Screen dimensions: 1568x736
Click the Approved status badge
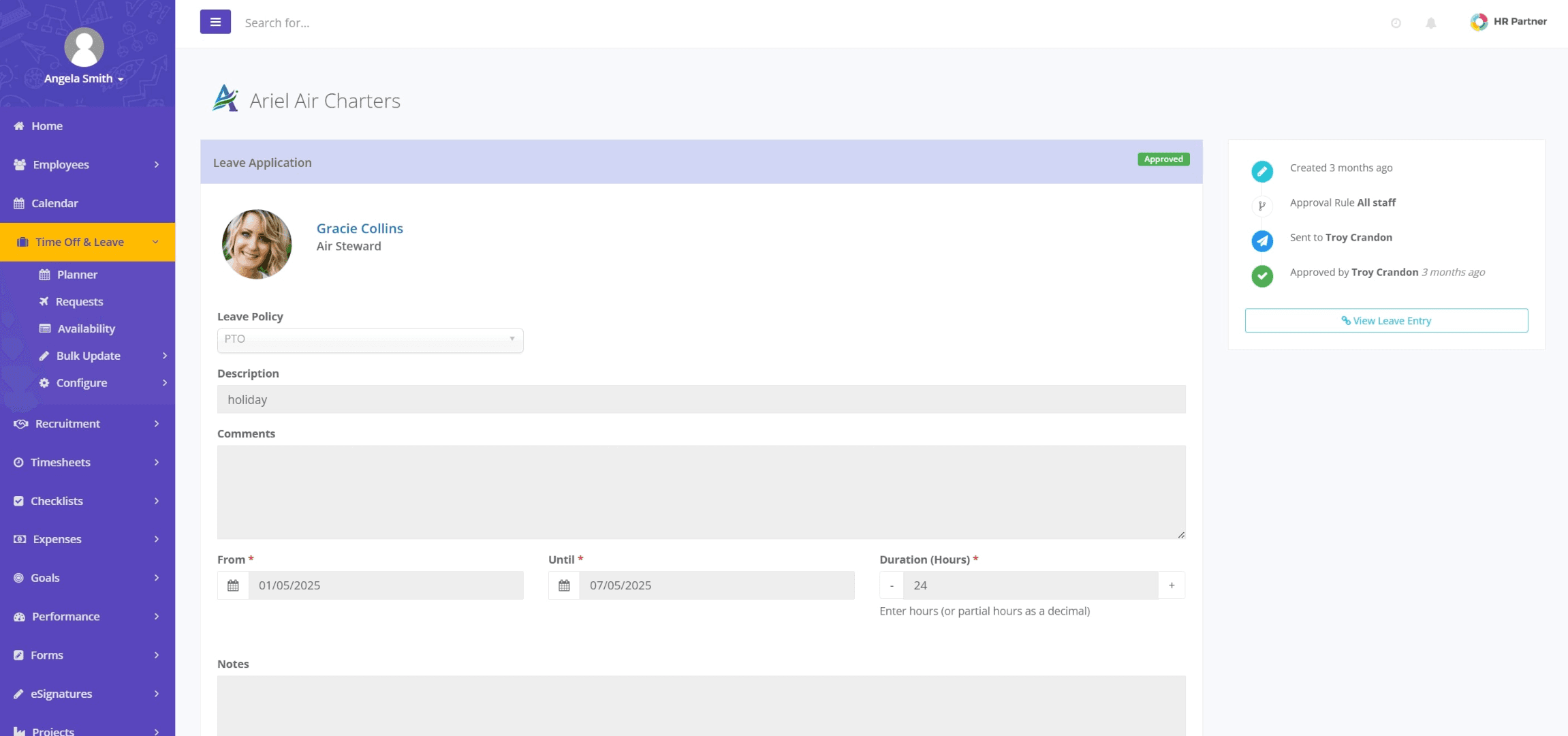click(1163, 159)
